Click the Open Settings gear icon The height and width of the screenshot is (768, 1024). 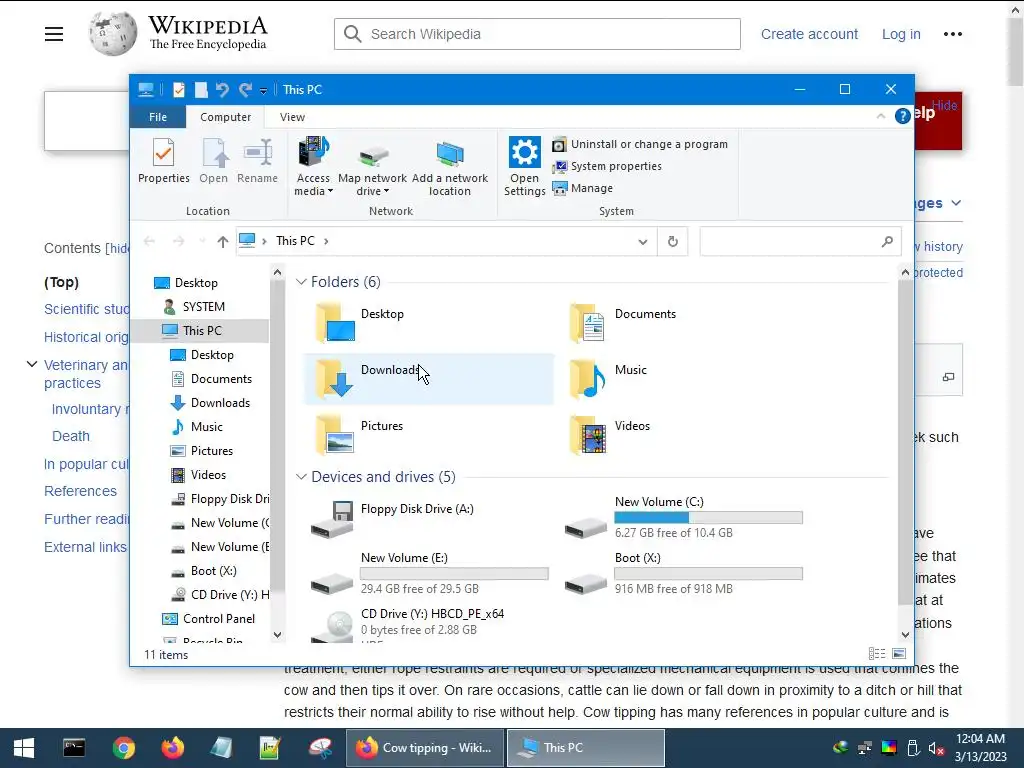click(524, 152)
